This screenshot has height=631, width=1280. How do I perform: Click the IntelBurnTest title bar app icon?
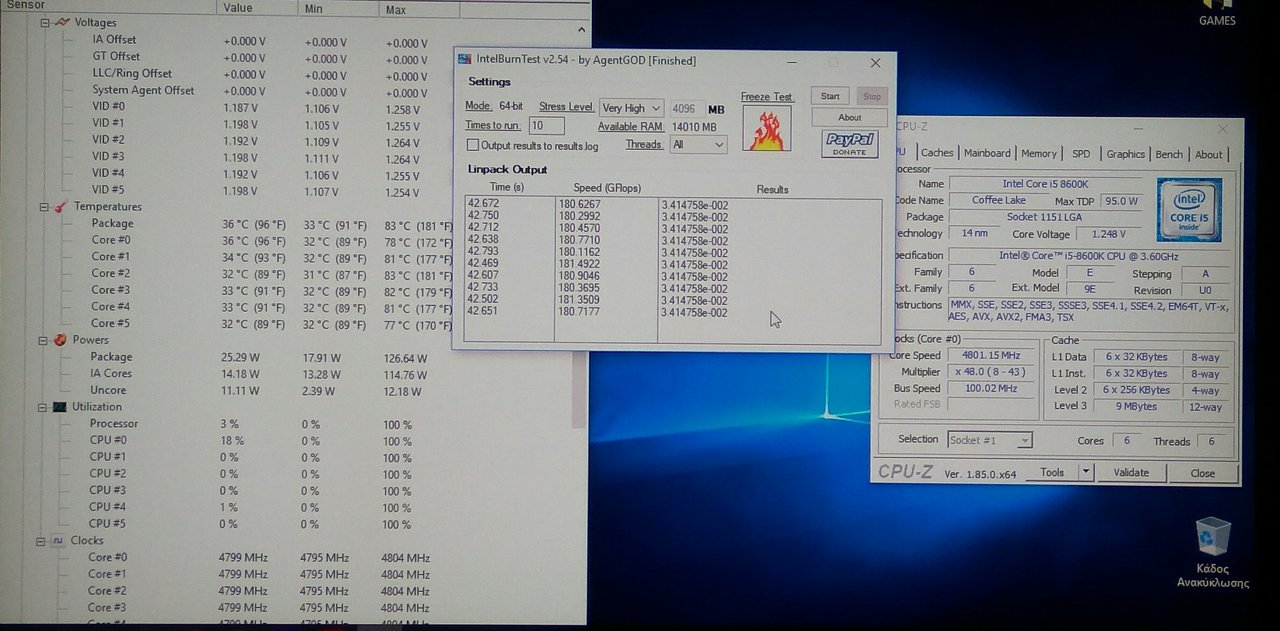pyautogui.click(x=464, y=60)
